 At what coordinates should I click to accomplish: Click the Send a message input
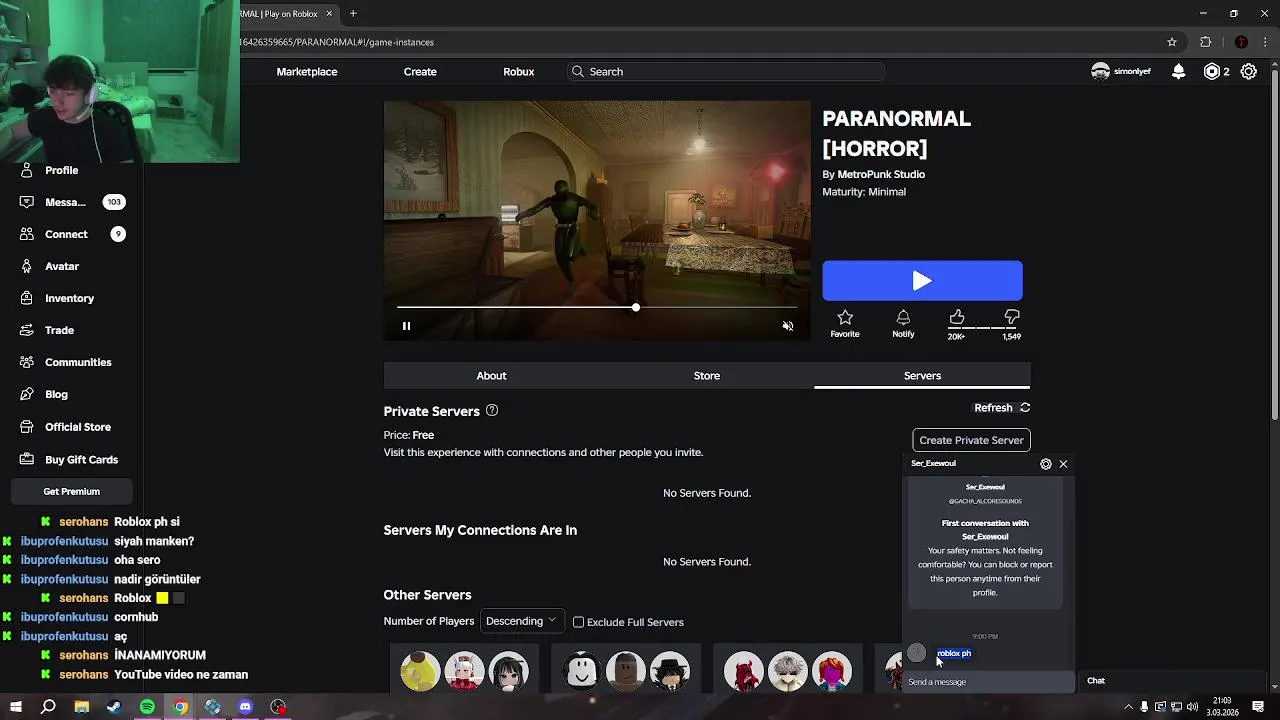[988, 682]
